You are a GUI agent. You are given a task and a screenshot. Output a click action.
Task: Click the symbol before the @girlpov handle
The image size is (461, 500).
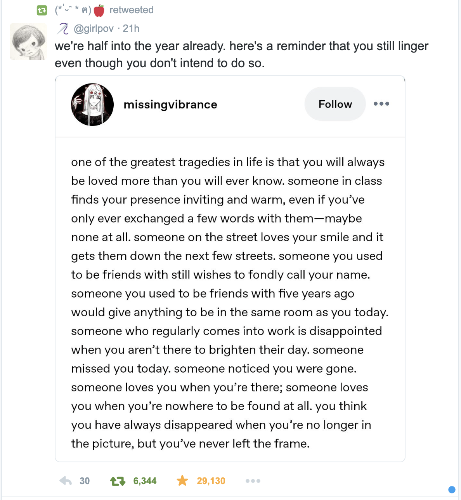click(x=63, y=29)
